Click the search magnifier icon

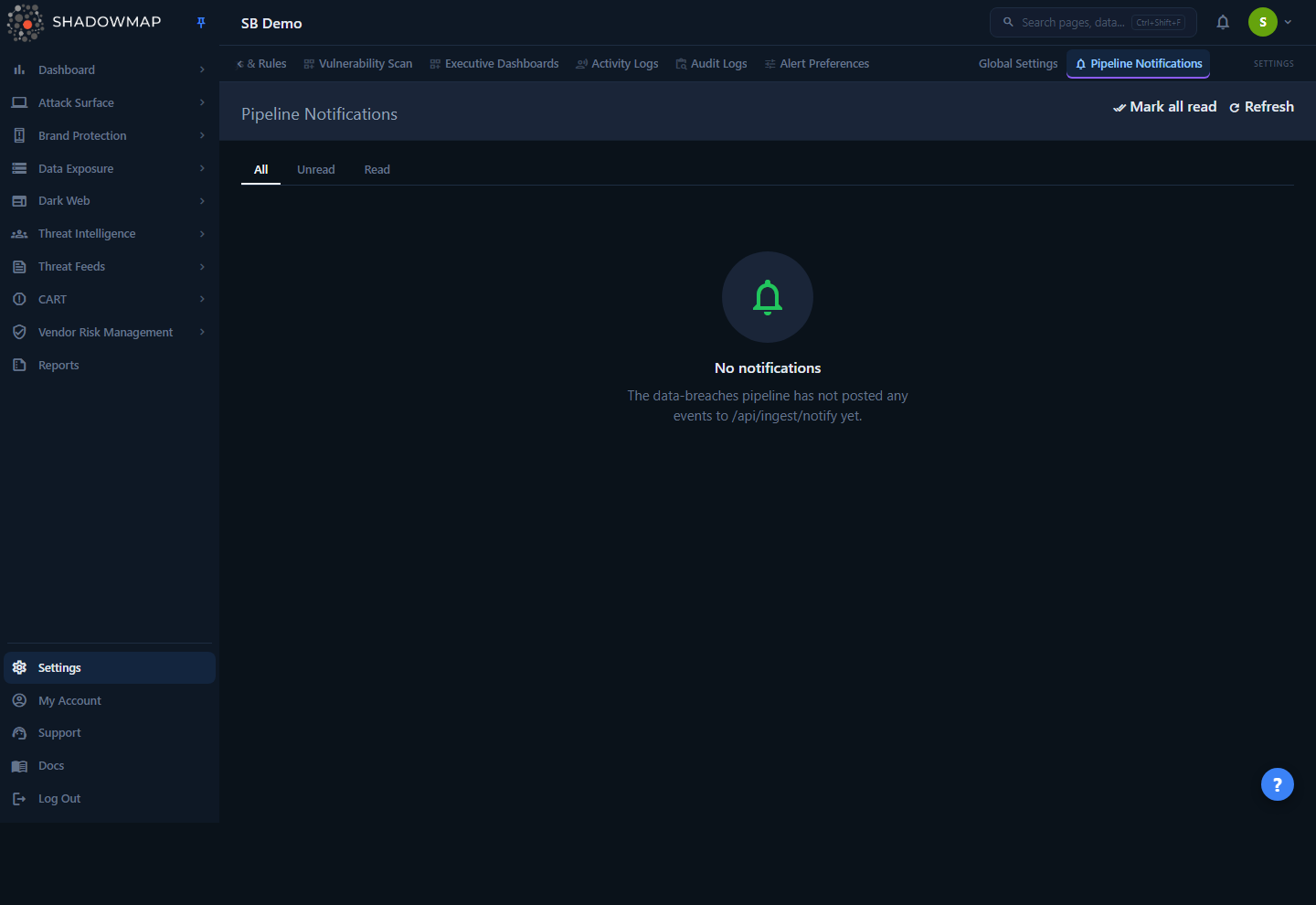click(x=1008, y=22)
